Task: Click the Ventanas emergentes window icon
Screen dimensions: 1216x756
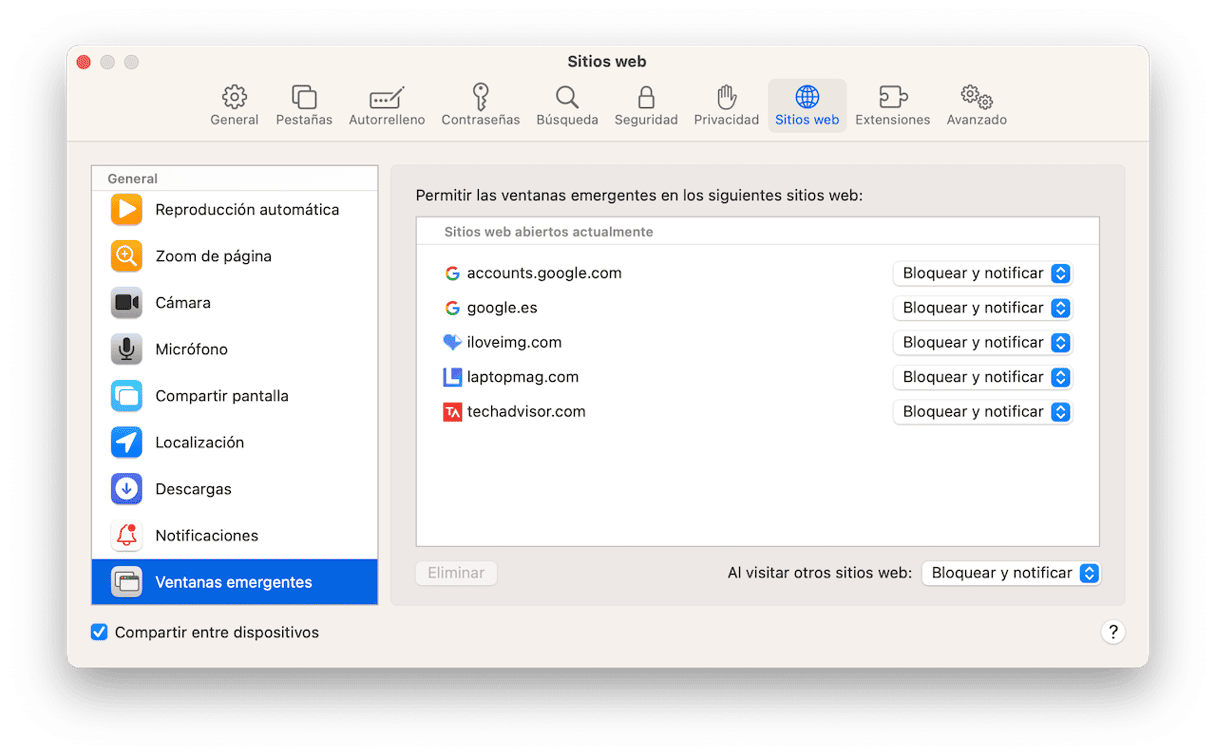Action: pos(127,582)
